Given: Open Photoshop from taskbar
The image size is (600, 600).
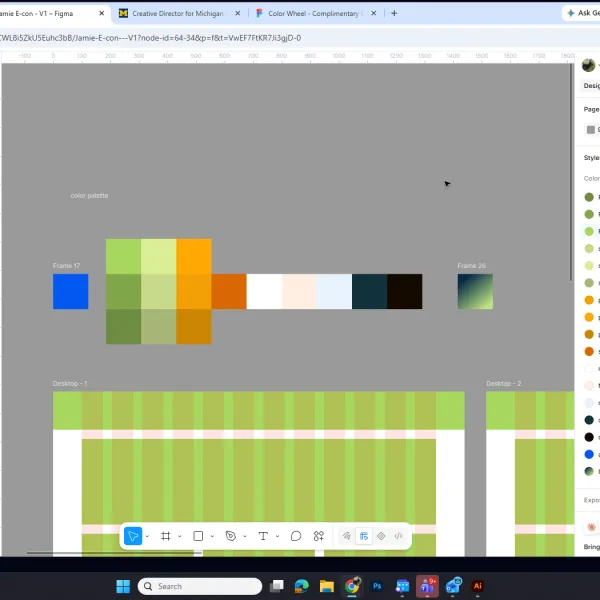Looking at the screenshot, I should [377, 586].
